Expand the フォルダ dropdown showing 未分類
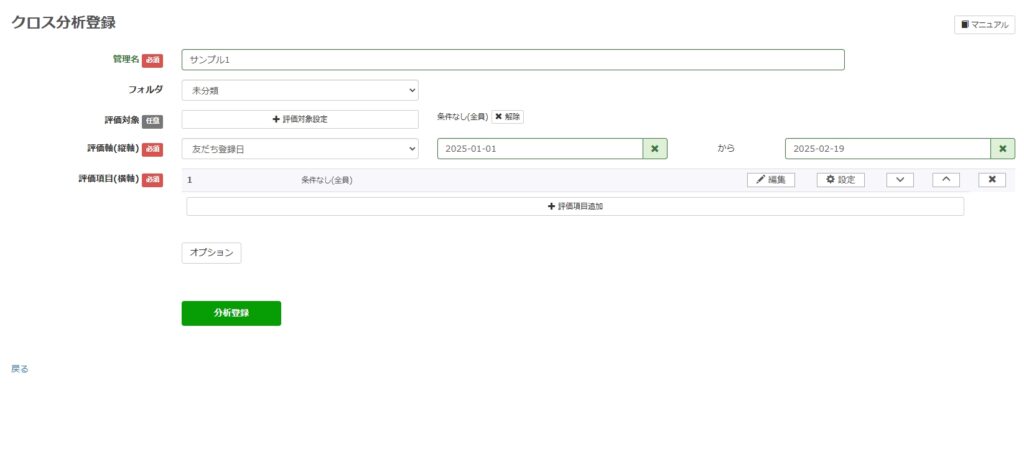 click(x=299, y=90)
